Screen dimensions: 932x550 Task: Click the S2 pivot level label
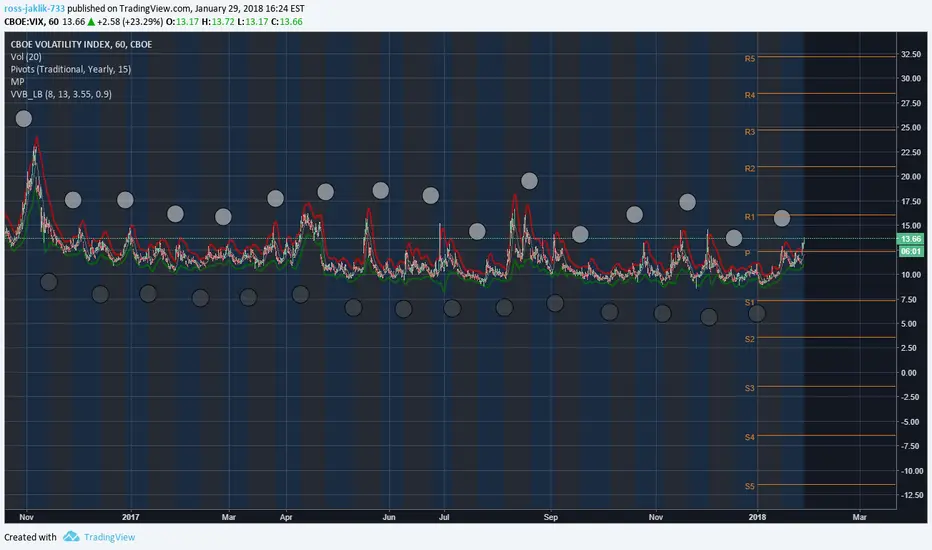click(x=750, y=339)
